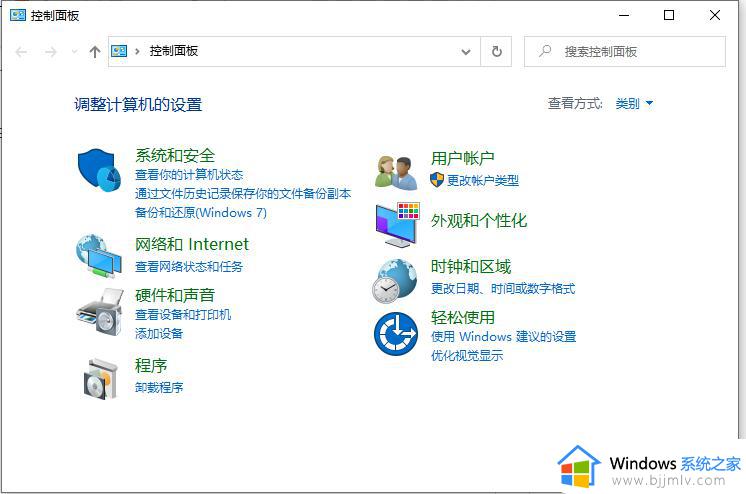Click the magnifier icon in search box
This screenshot has height=494, width=746.
click(x=545, y=50)
